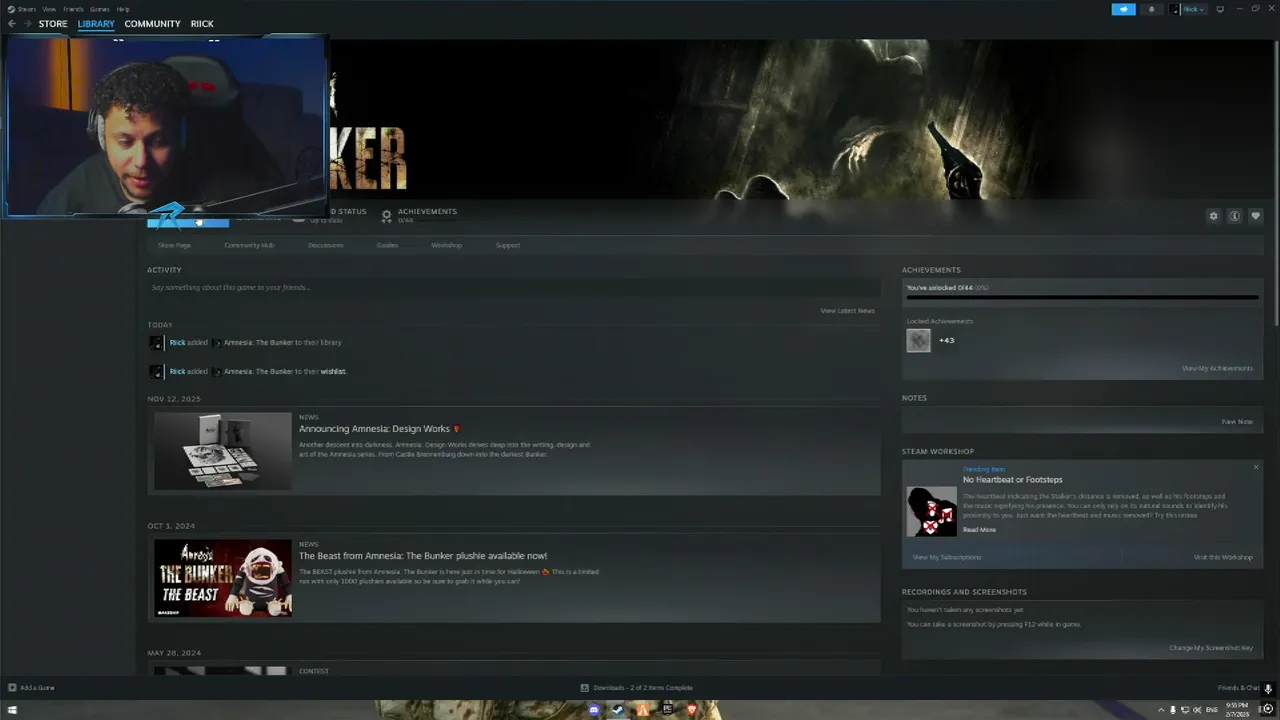Click the taskbar clock showing 9:55 PM

(1236, 710)
